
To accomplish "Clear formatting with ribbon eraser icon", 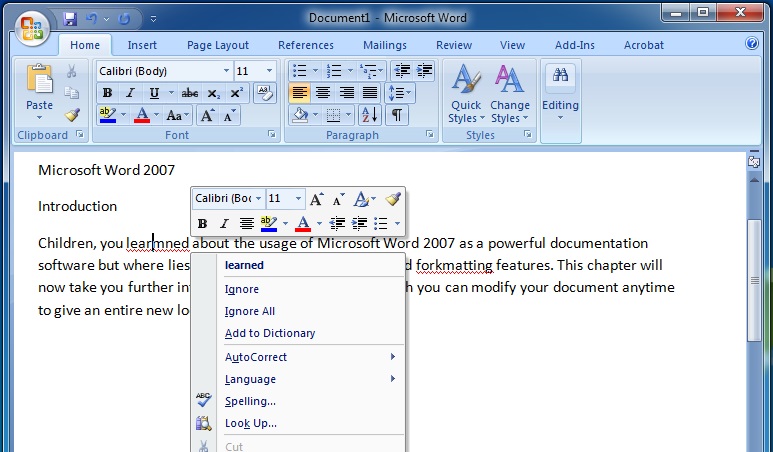I will pyautogui.click(x=265, y=93).
